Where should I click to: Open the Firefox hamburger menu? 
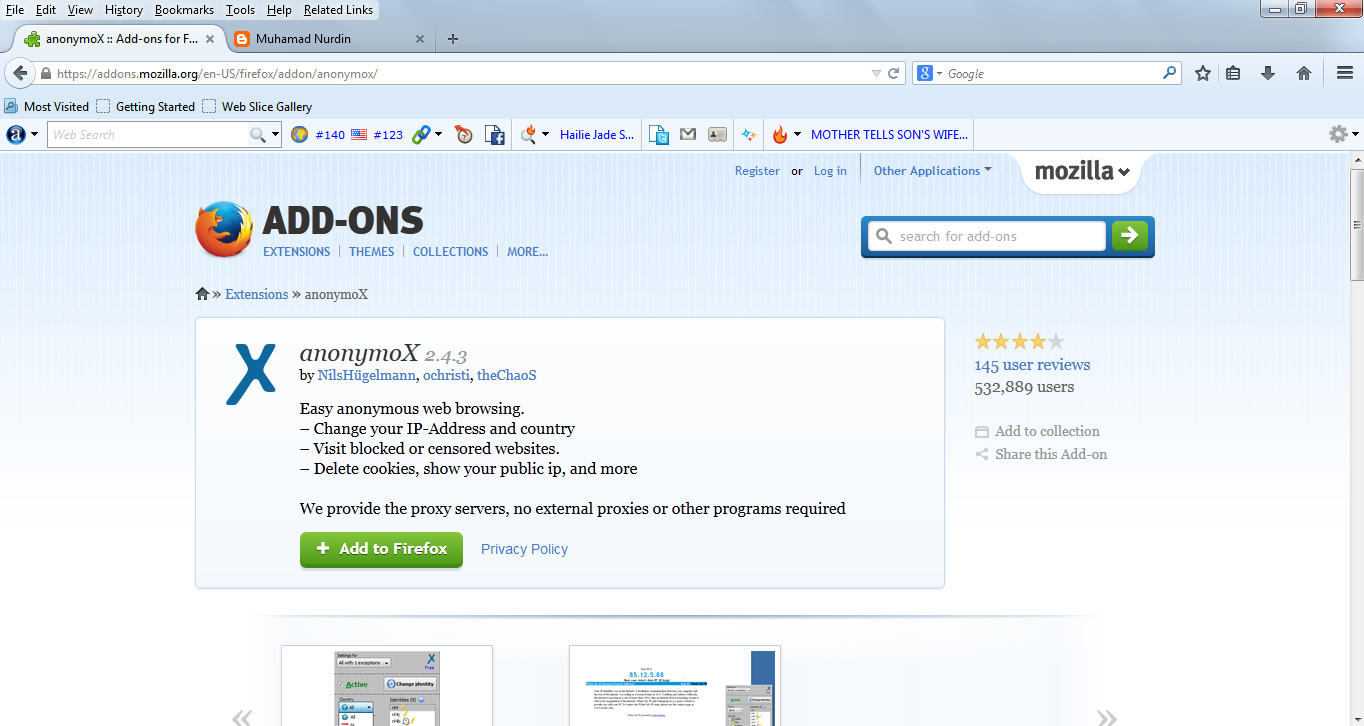tap(1344, 73)
